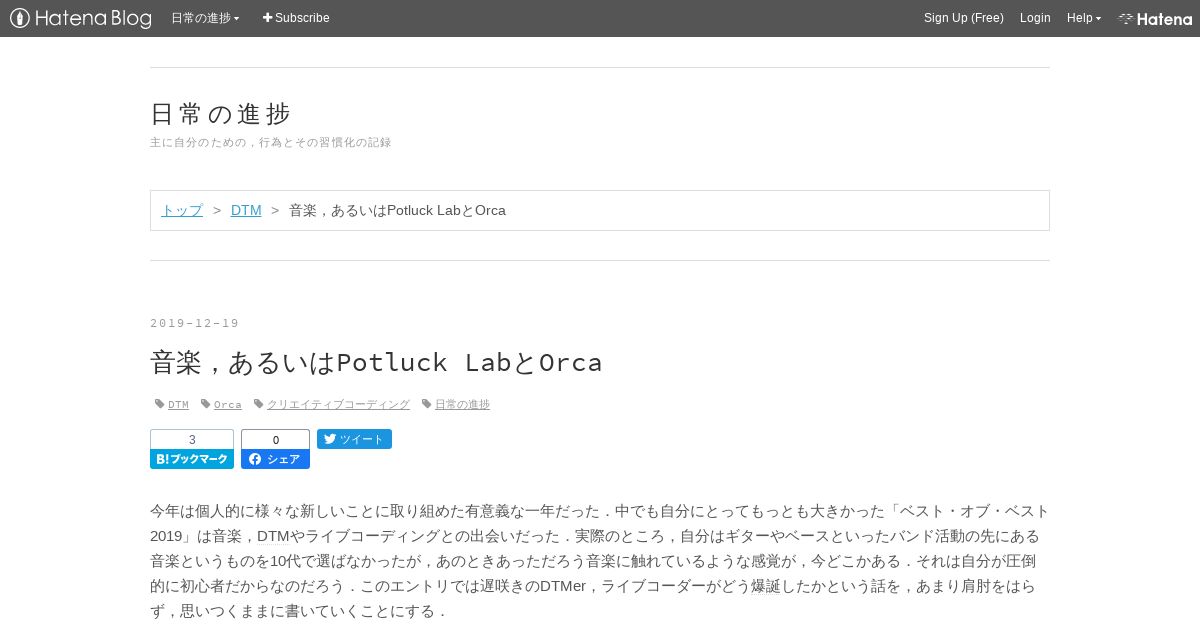The width and height of the screenshot is (1200, 630).
Task: Click Sign Up (Free)
Action: point(964,18)
